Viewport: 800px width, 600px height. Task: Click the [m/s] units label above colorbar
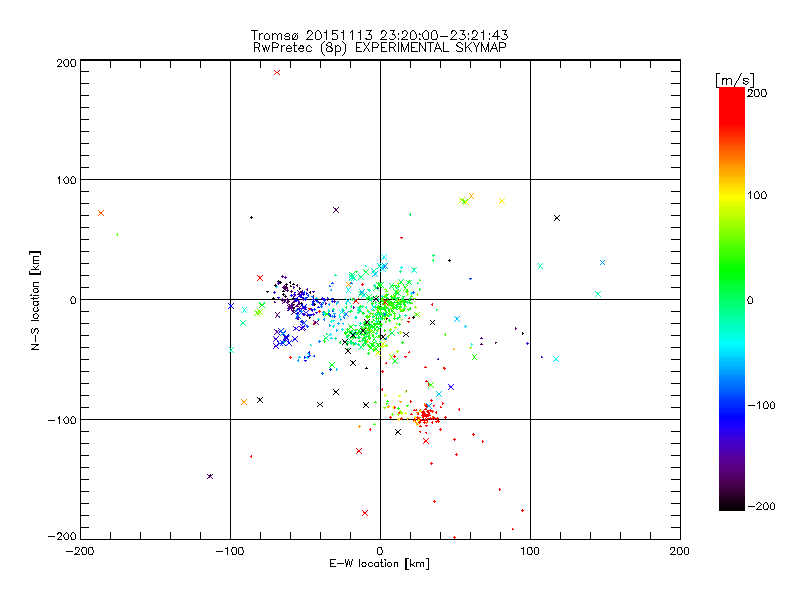[x=735, y=80]
